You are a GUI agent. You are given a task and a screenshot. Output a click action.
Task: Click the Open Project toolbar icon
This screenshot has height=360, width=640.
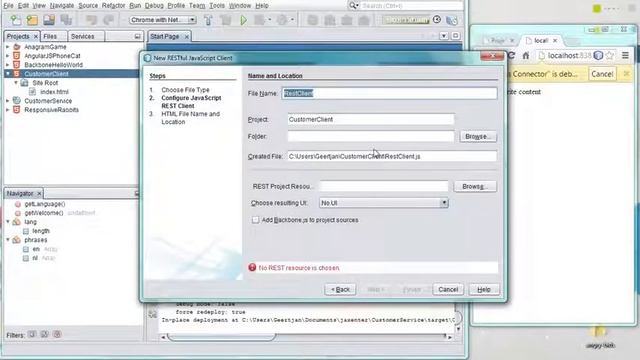click(49, 20)
